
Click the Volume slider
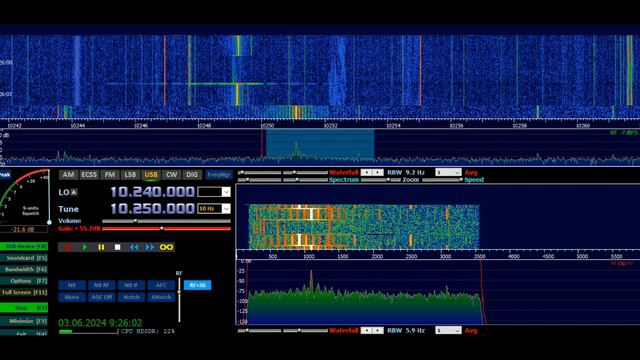166,221
